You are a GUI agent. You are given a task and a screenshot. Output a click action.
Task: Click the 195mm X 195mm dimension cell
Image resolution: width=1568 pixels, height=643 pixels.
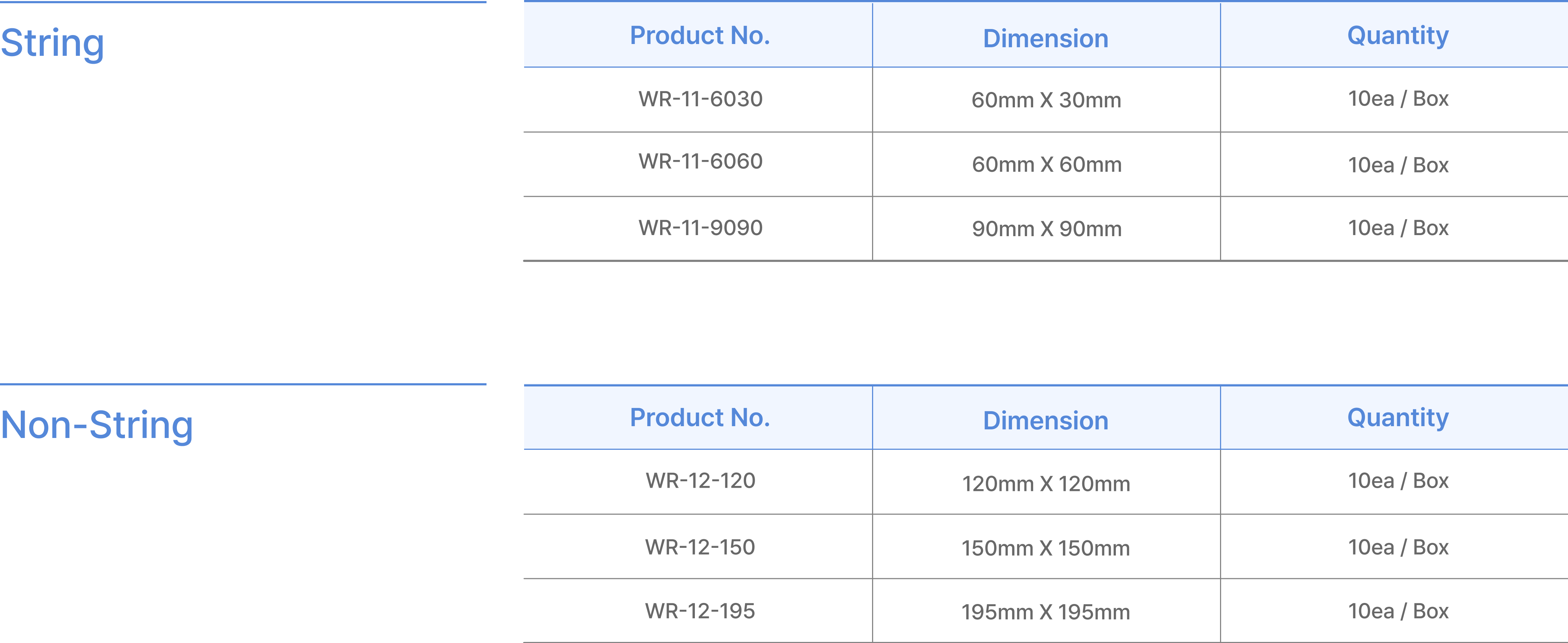[x=1046, y=613]
